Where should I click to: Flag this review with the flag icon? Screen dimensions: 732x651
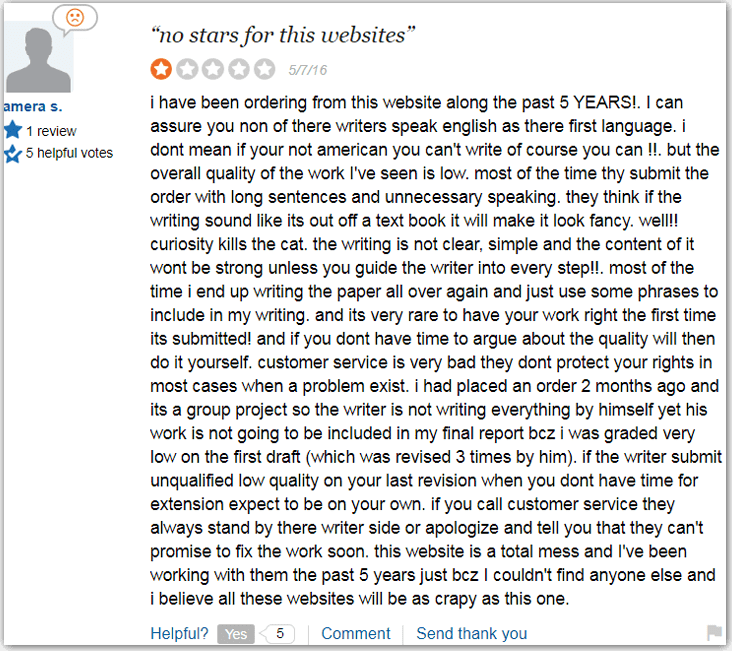714,632
